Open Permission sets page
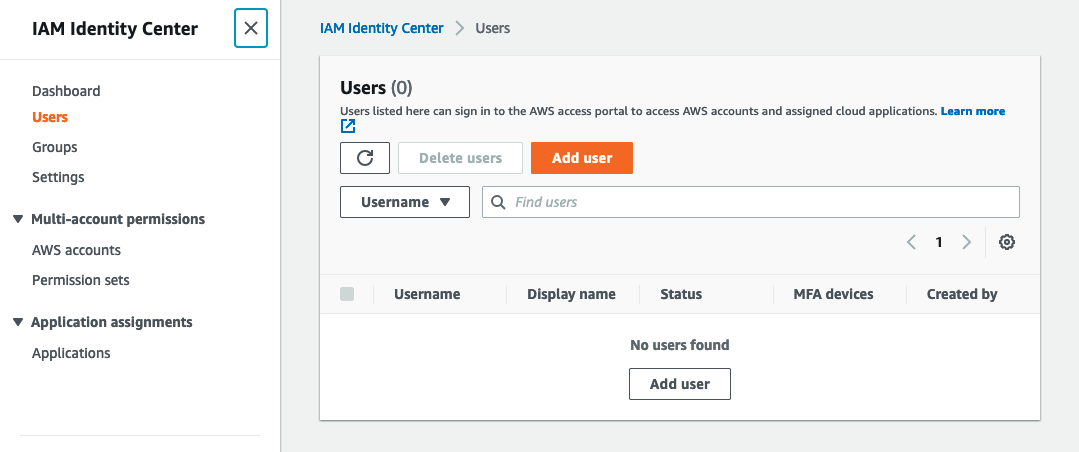The width and height of the screenshot is (1079, 452). coord(81,280)
